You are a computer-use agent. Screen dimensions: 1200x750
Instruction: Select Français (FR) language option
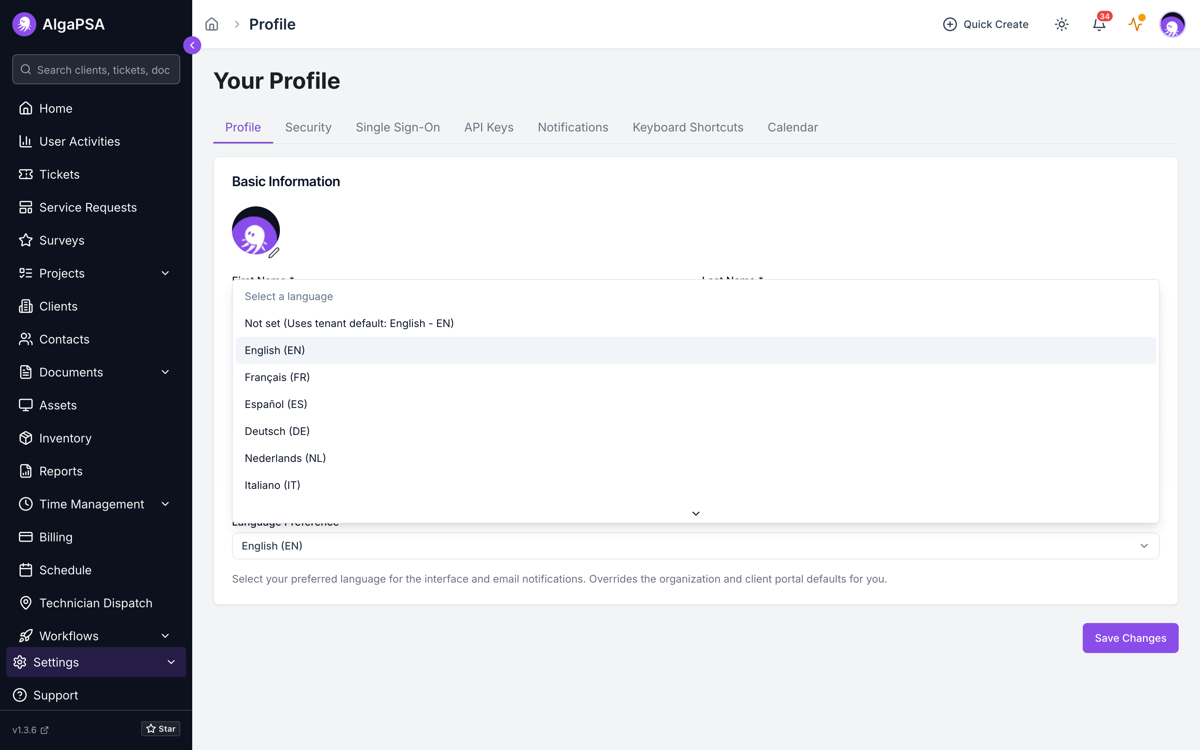coord(695,377)
